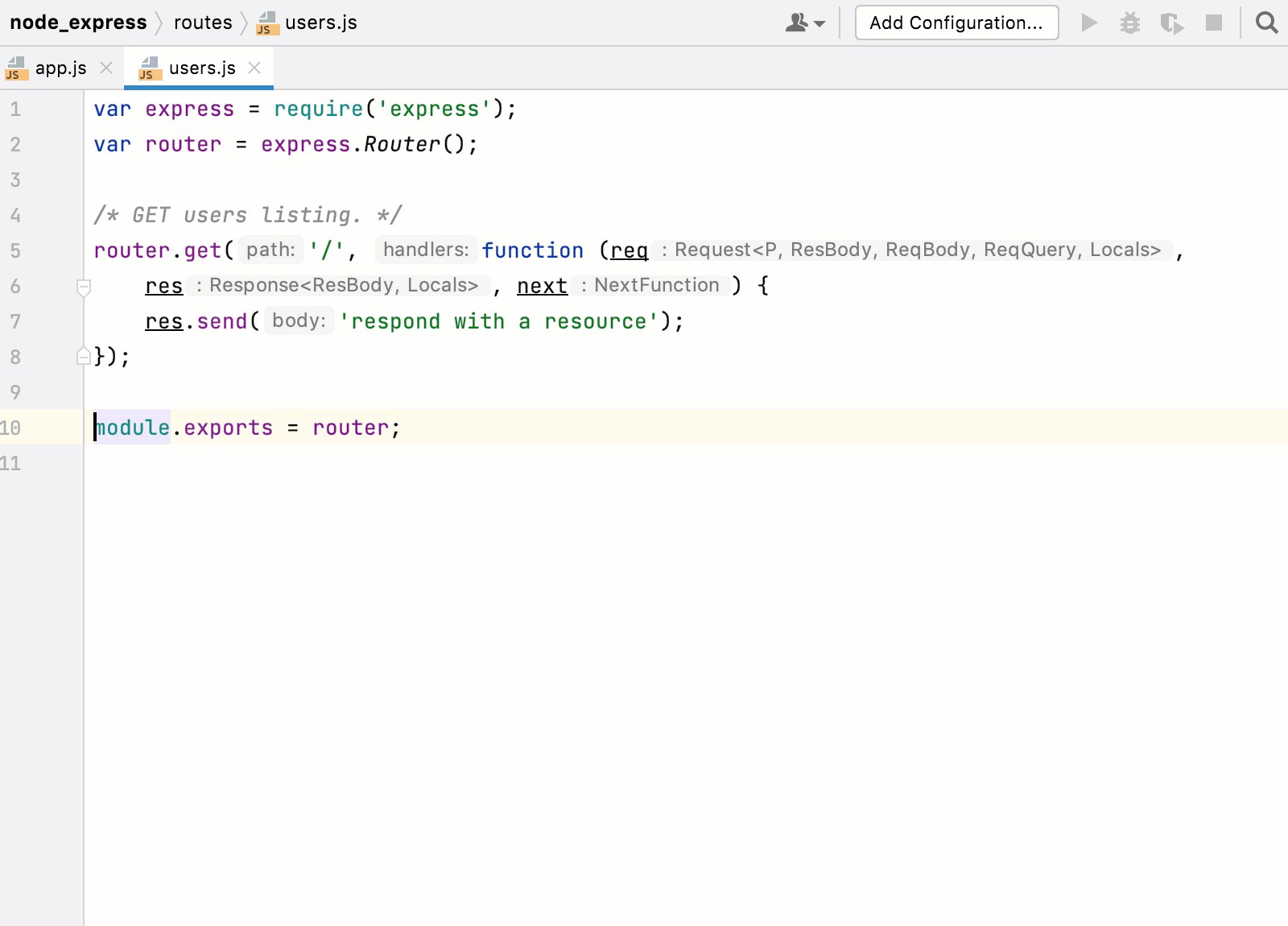Click the Stop square icon

coord(1214,23)
